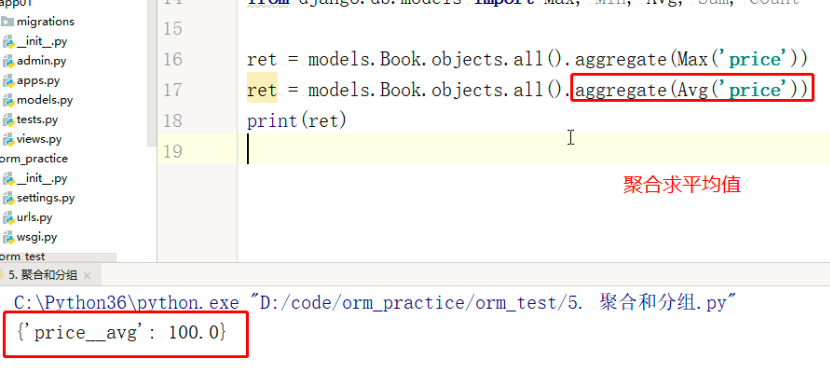Screen dimensions: 830x371
Task: Open views.py in project tree
Action: pyautogui.click(x=39, y=139)
